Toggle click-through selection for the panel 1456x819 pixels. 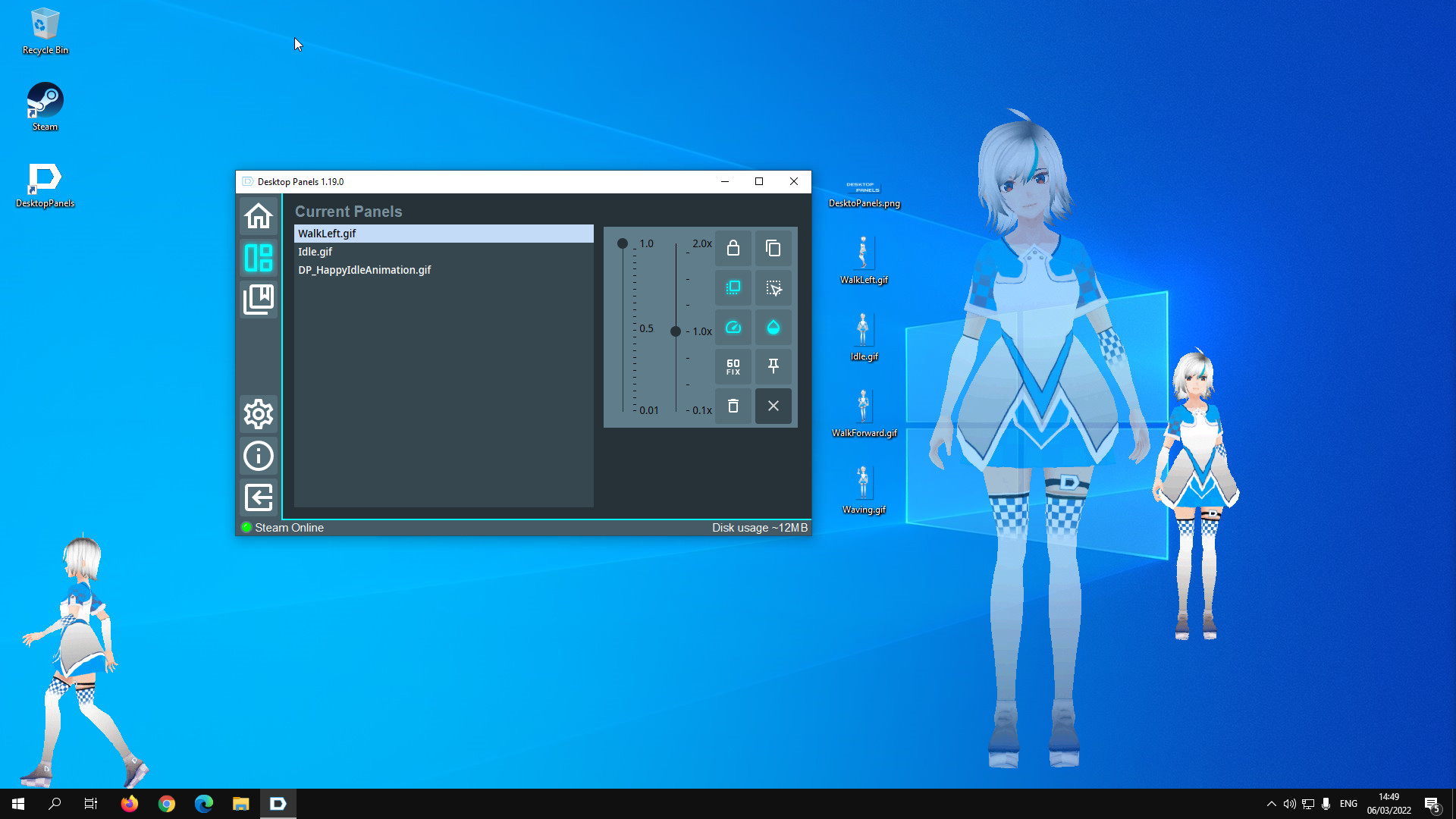pyautogui.click(x=773, y=287)
